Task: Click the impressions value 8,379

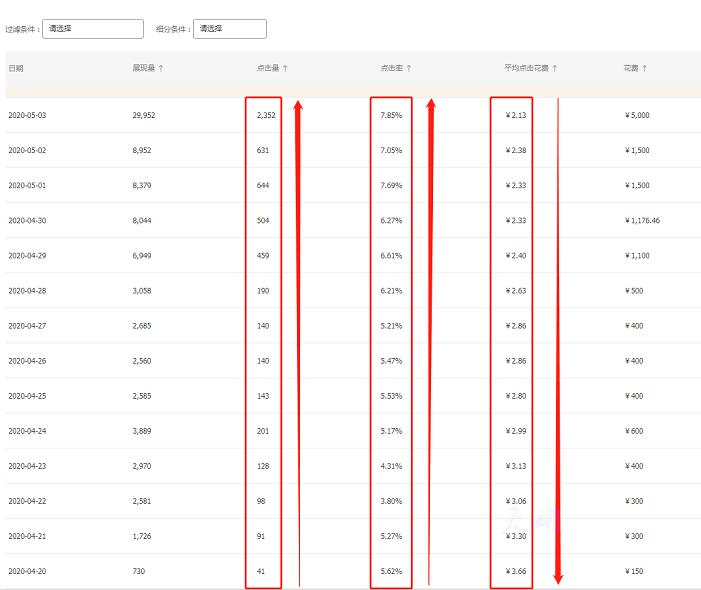Action: (x=142, y=185)
